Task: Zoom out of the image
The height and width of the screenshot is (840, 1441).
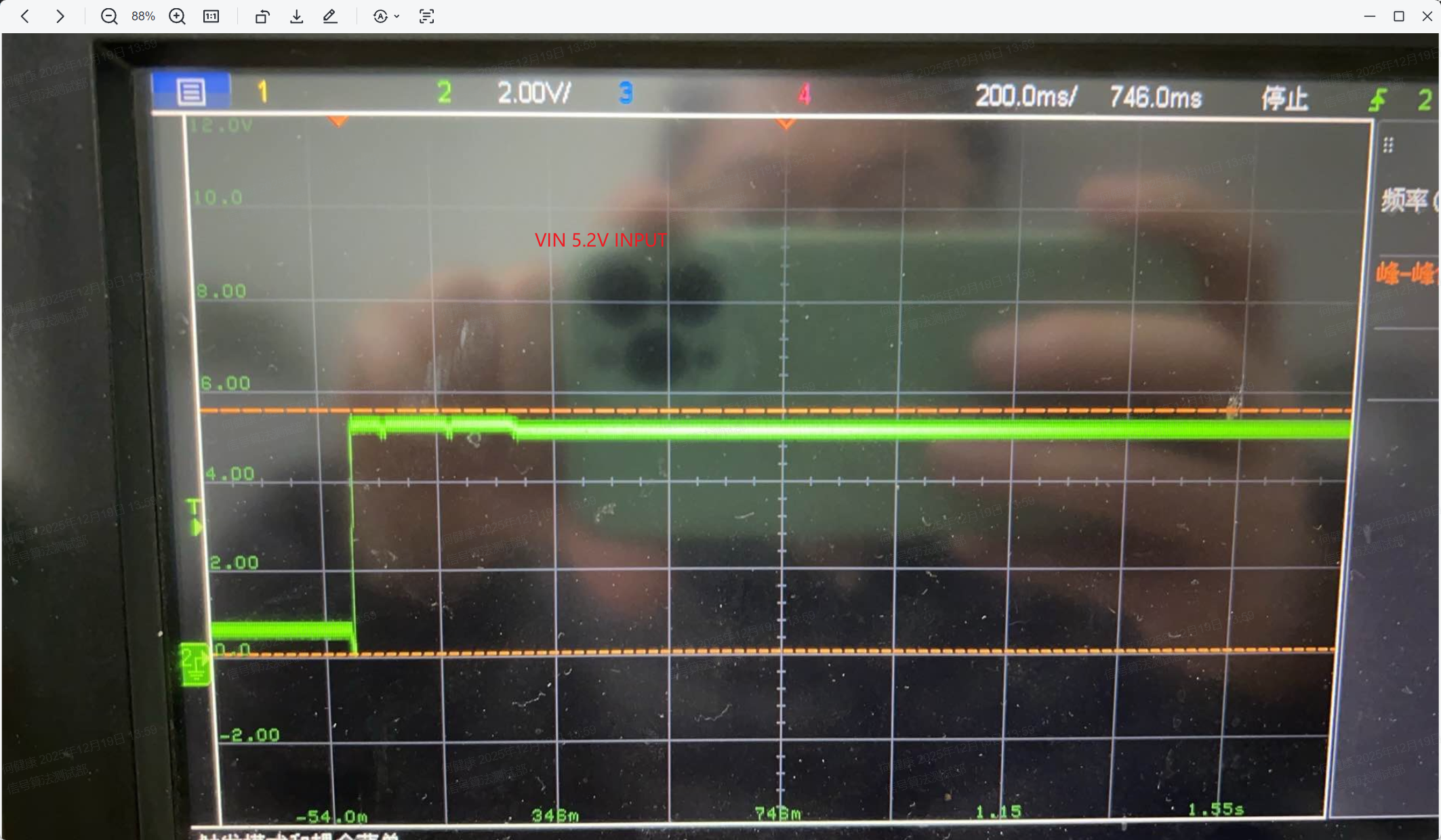Action: coord(109,16)
